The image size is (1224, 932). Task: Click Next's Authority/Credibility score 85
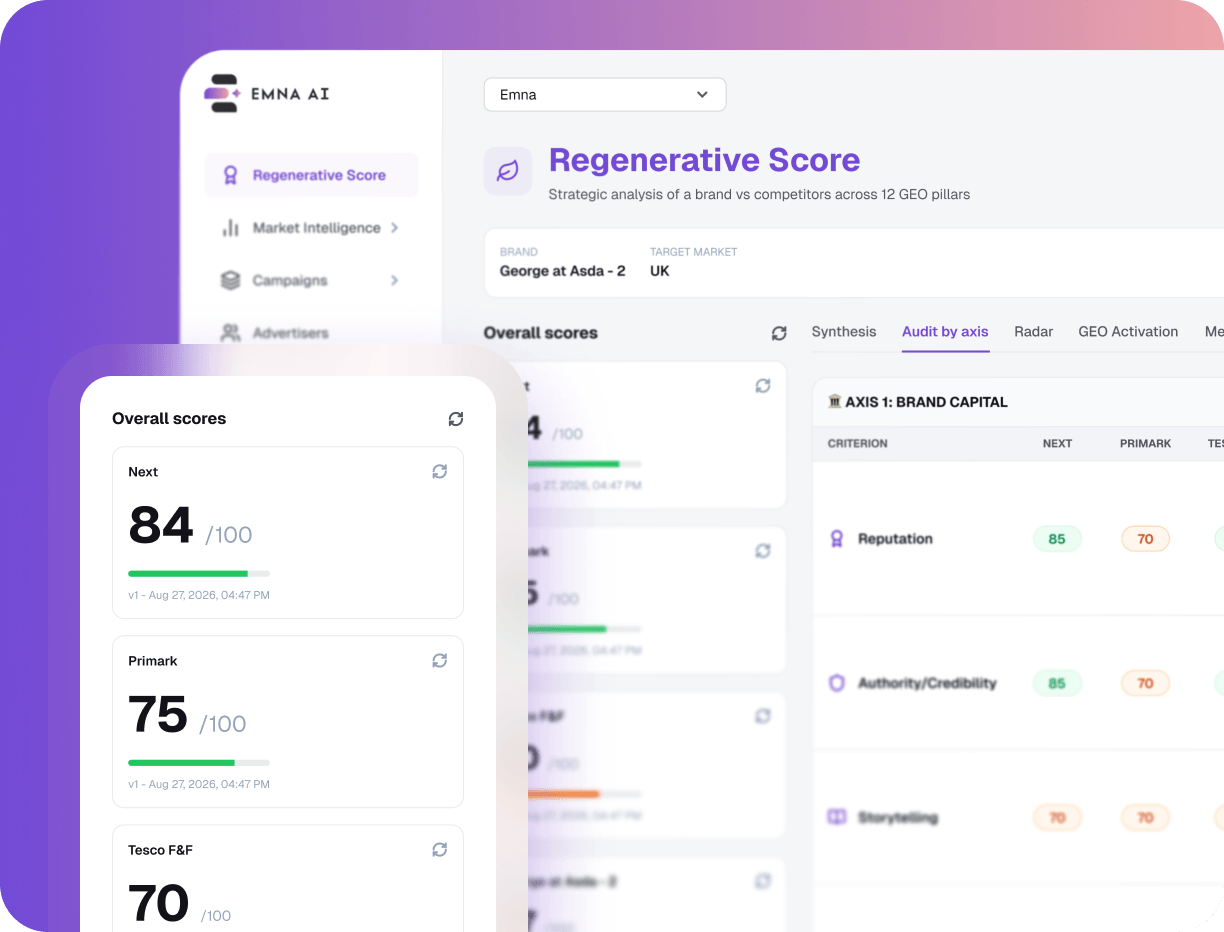tap(1057, 684)
